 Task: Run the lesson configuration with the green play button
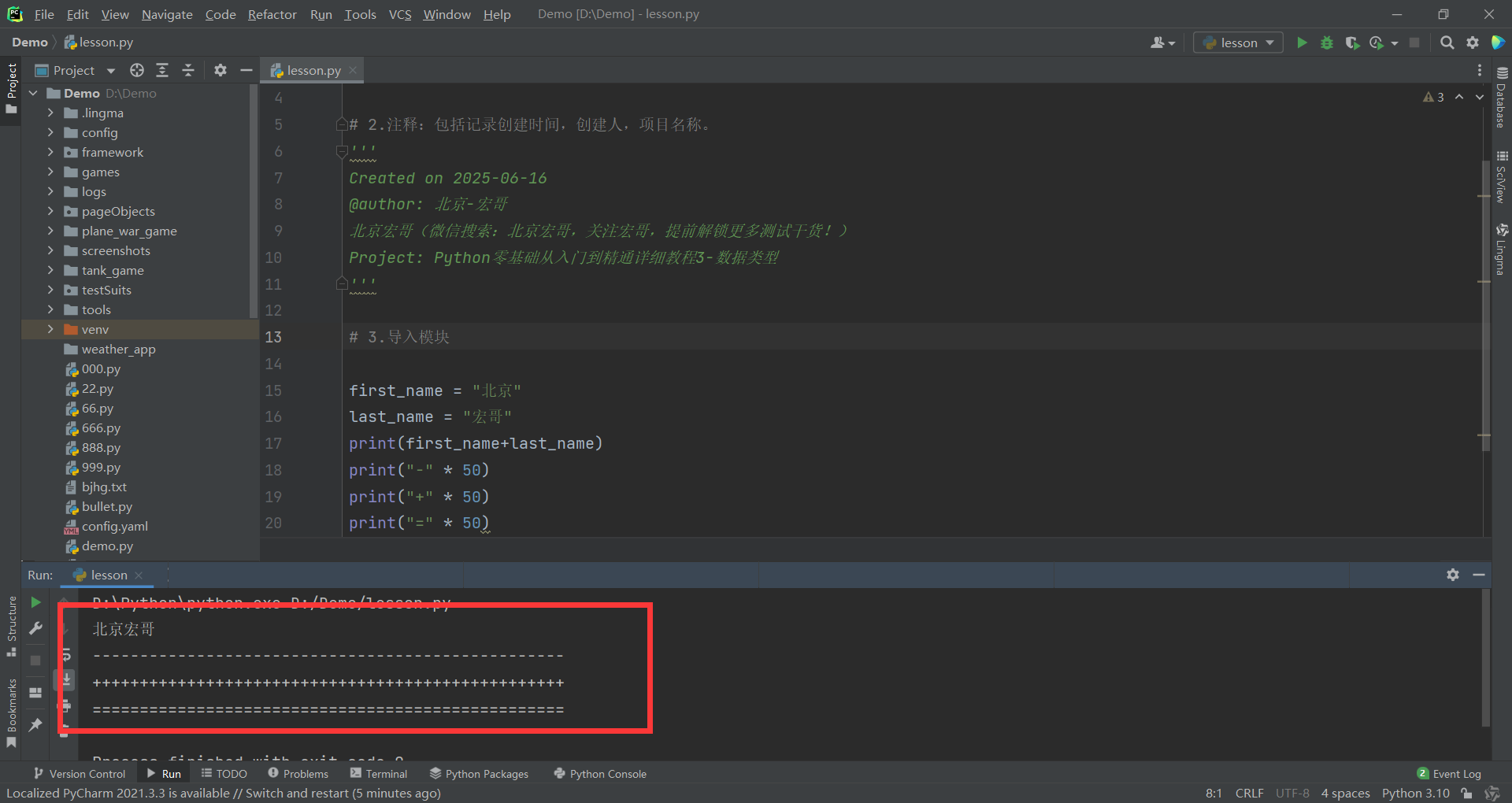tap(1302, 43)
